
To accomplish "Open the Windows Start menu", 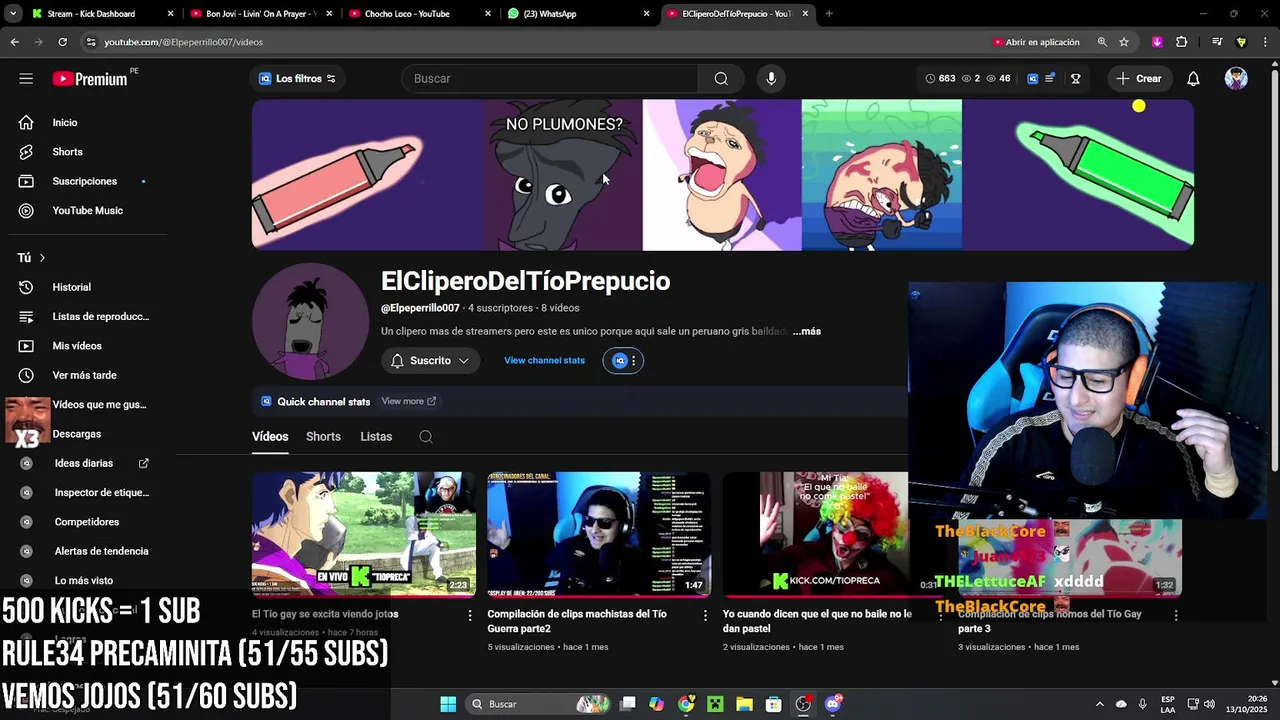I will point(448,704).
